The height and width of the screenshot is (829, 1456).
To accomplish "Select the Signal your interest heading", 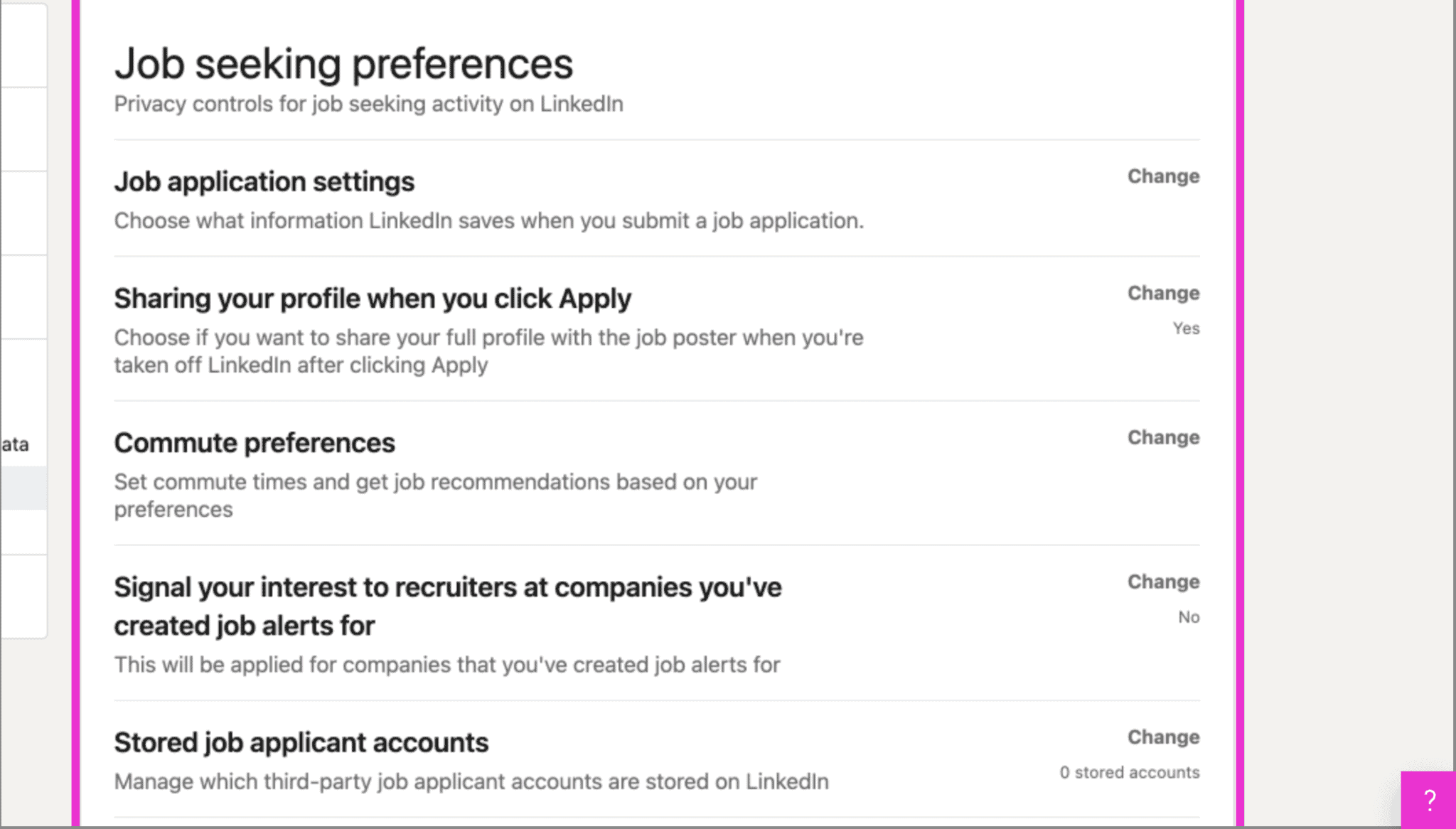I will point(448,606).
